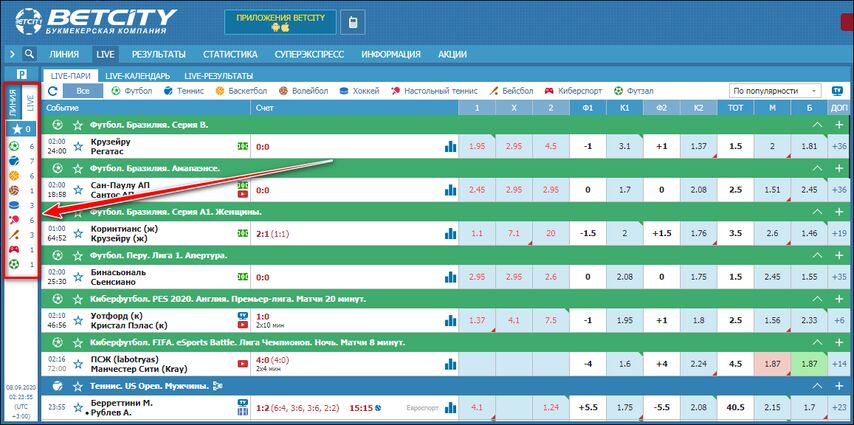
Task: Switch to LIVE-РЕЗУЛЬТАТЫ tab
Action: 218,76
